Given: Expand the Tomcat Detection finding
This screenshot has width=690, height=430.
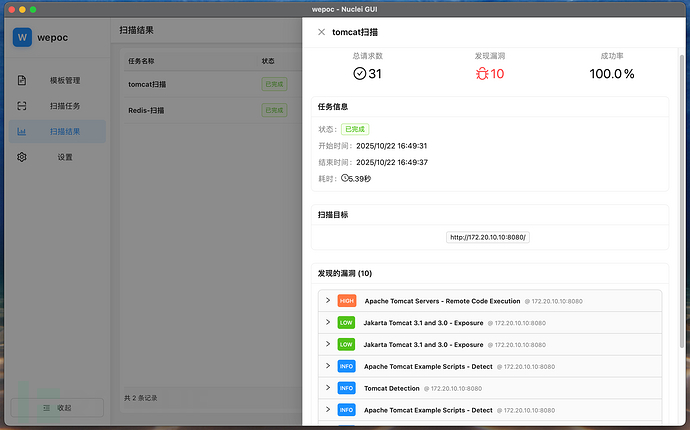Looking at the screenshot, I should (x=328, y=387).
